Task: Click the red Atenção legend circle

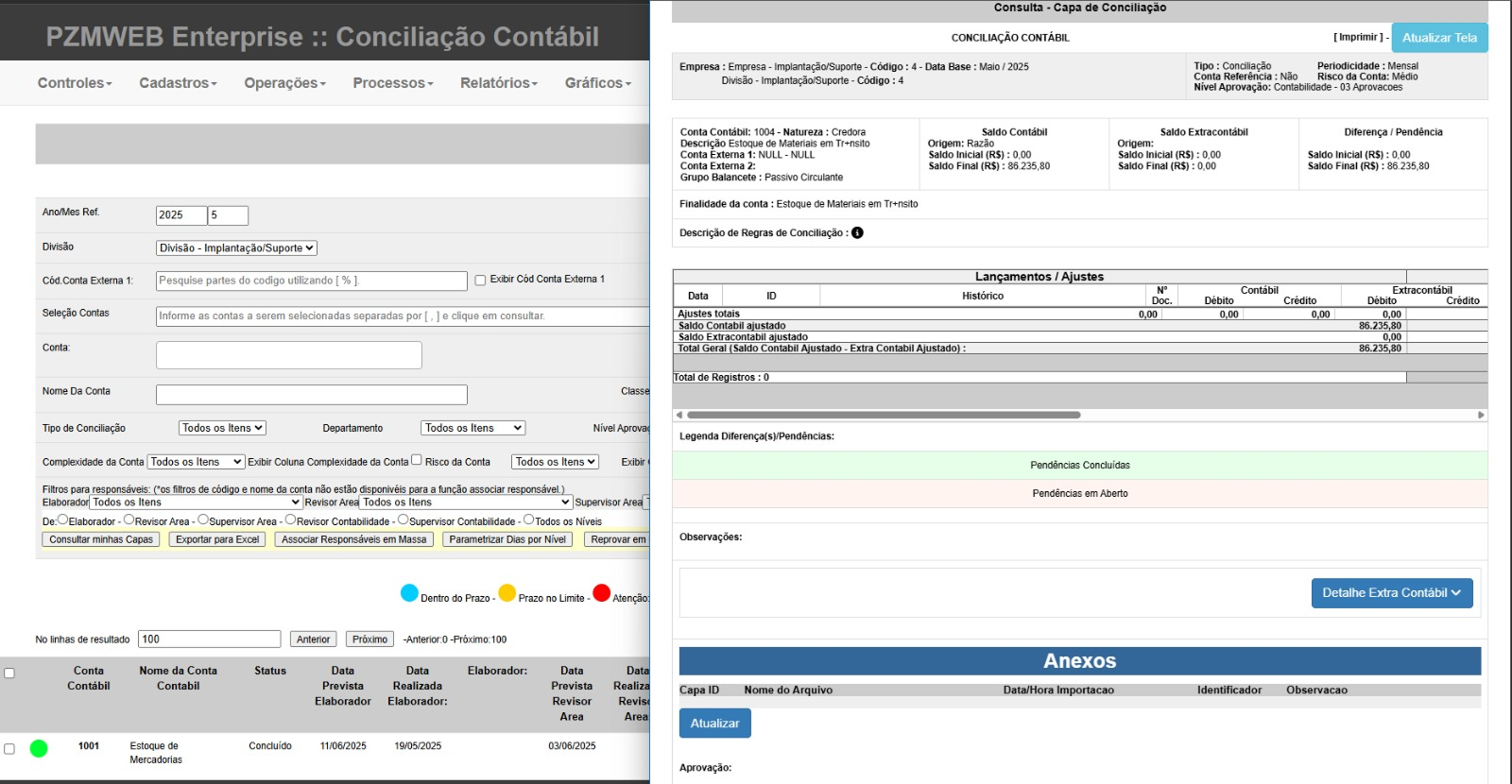Action: coord(601,593)
